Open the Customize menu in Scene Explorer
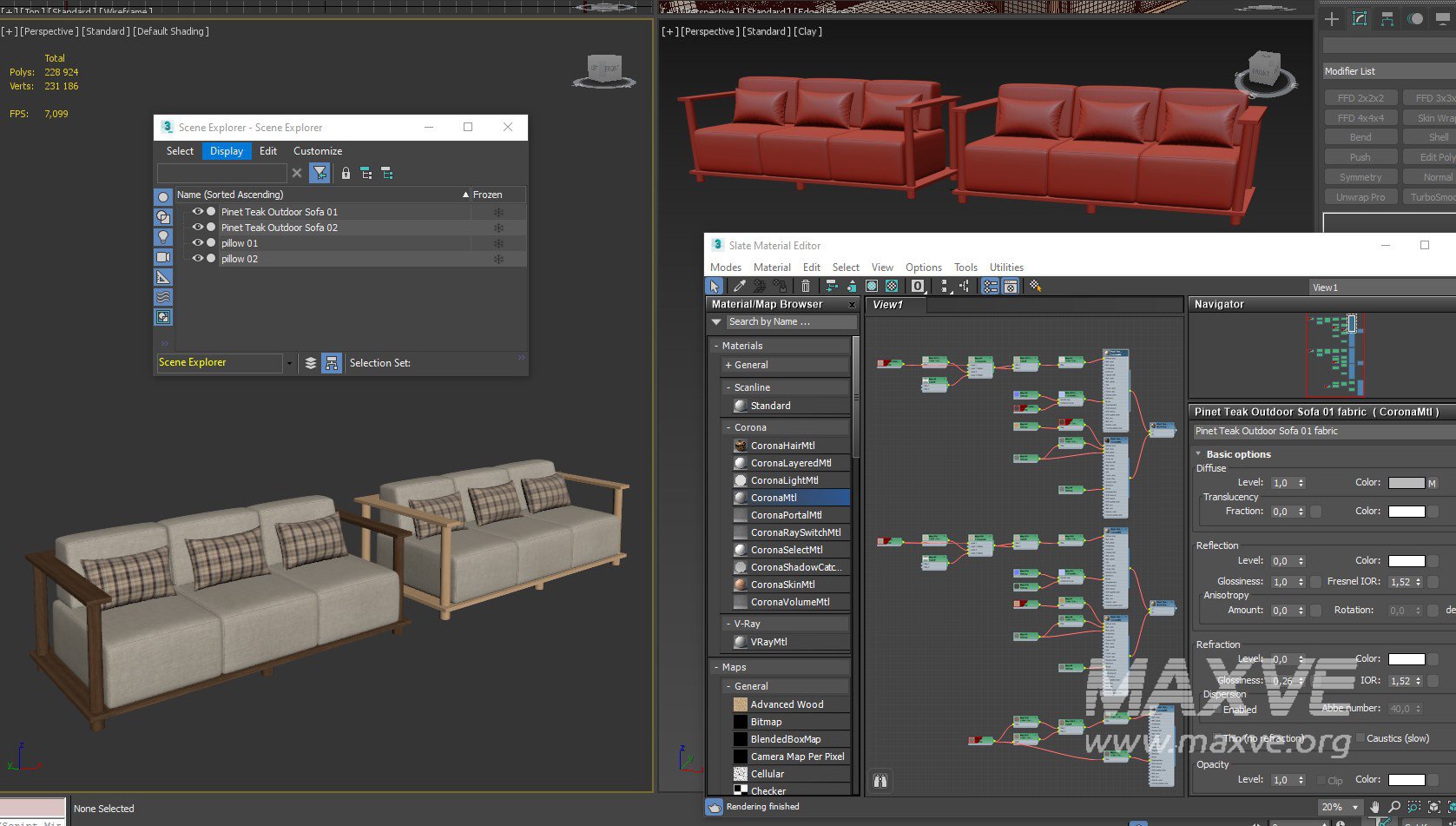1456x826 pixels. pyautogui.click(x=318, y=151)
